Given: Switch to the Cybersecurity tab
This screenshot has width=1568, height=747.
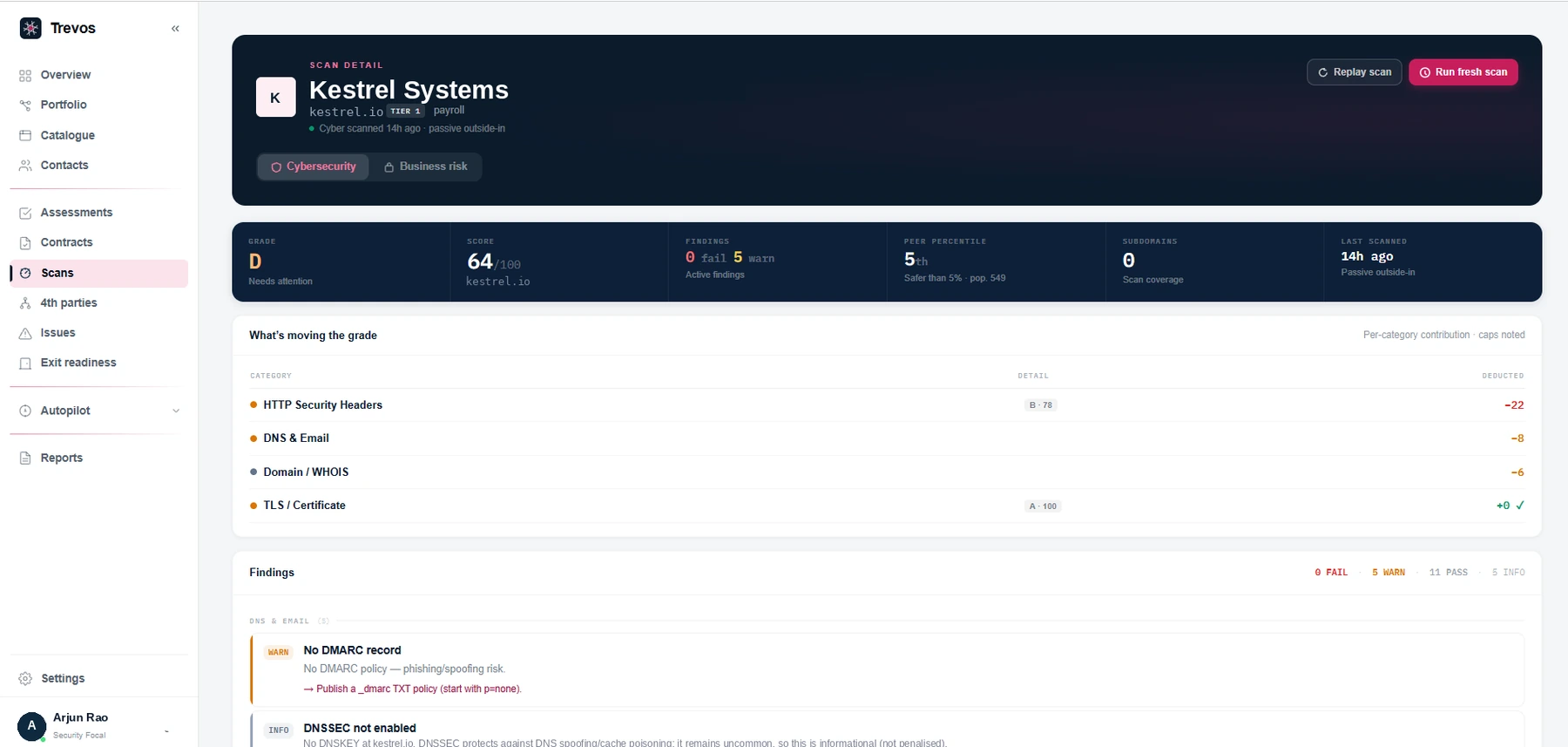Looking at the screenshot, I should [314, 166].
